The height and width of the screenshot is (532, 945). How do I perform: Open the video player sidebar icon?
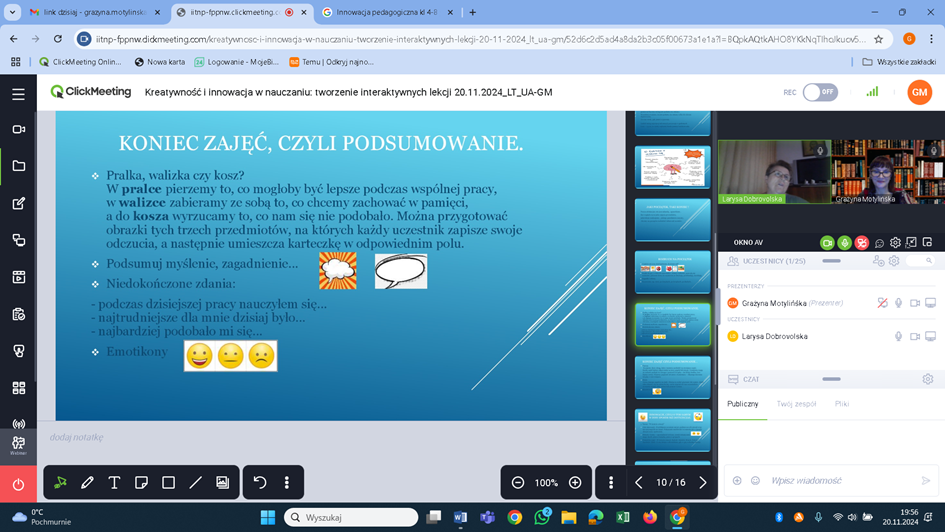[18, 277]
